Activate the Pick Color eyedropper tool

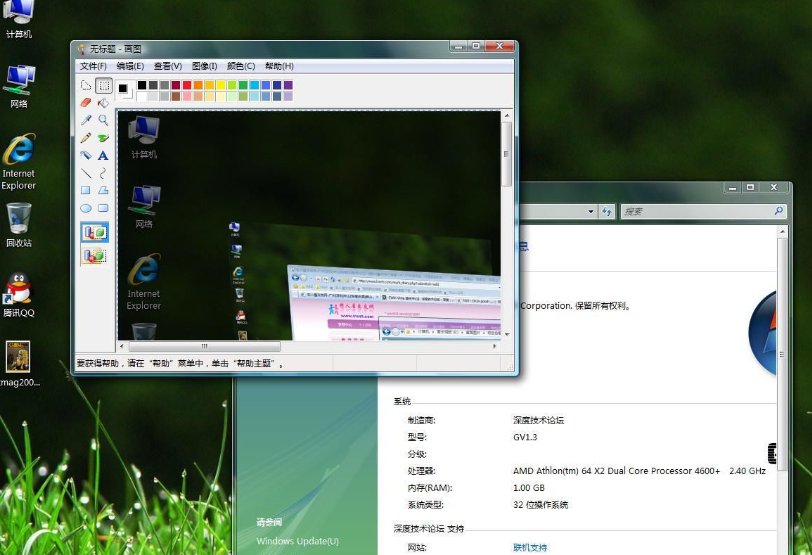click(x=86, y=120)
